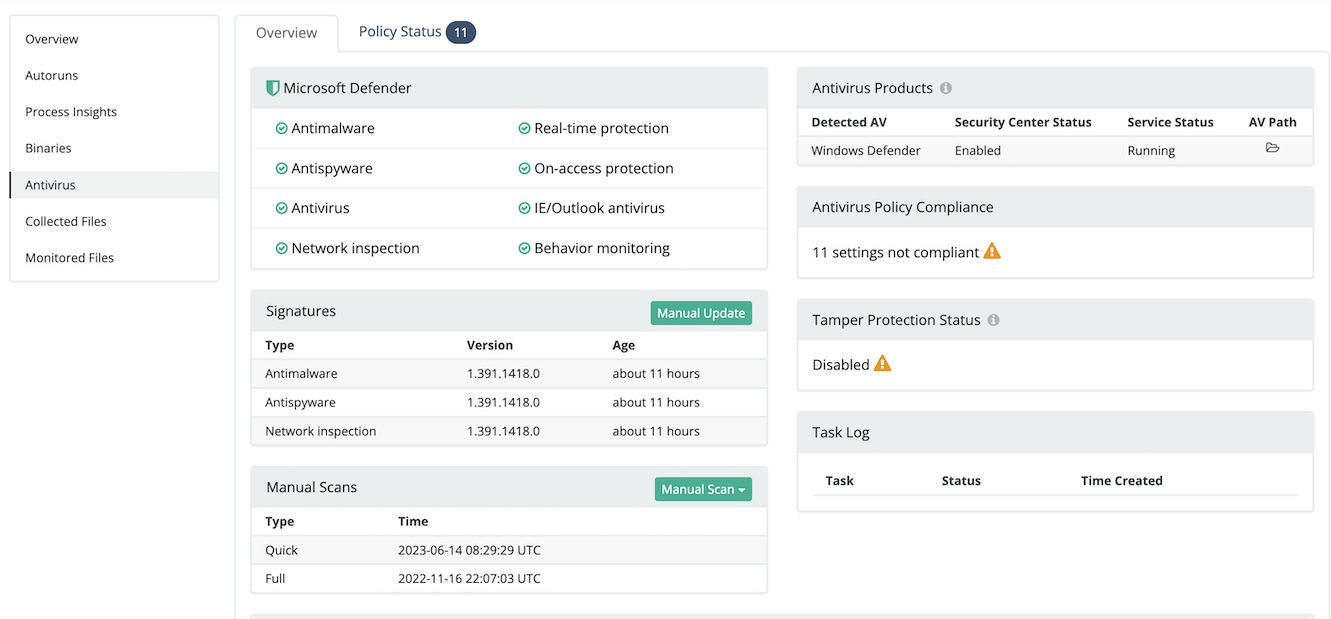Click the Real-time protection check icon
Viewport: 1331px width, 619px height.
[x=524, y=128]
